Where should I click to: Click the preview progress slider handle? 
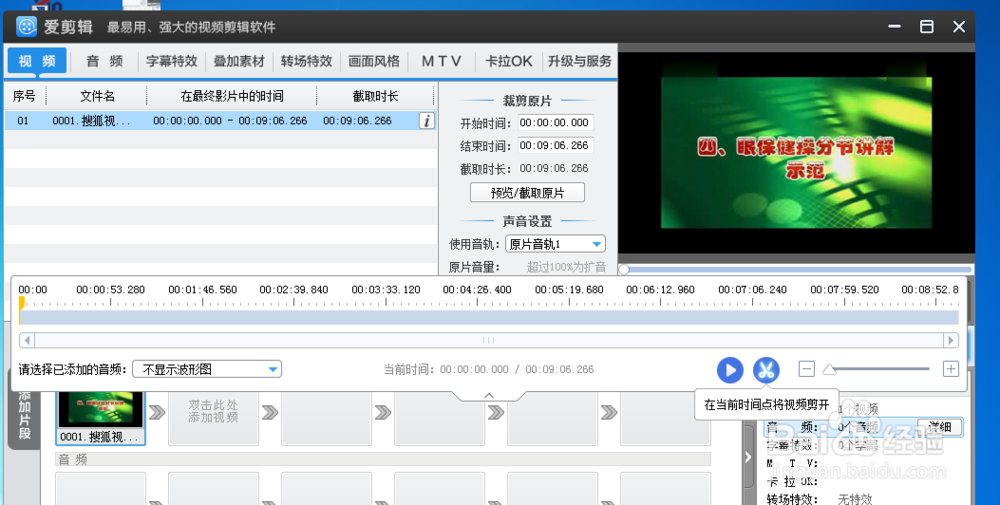(x=624, y=270)
